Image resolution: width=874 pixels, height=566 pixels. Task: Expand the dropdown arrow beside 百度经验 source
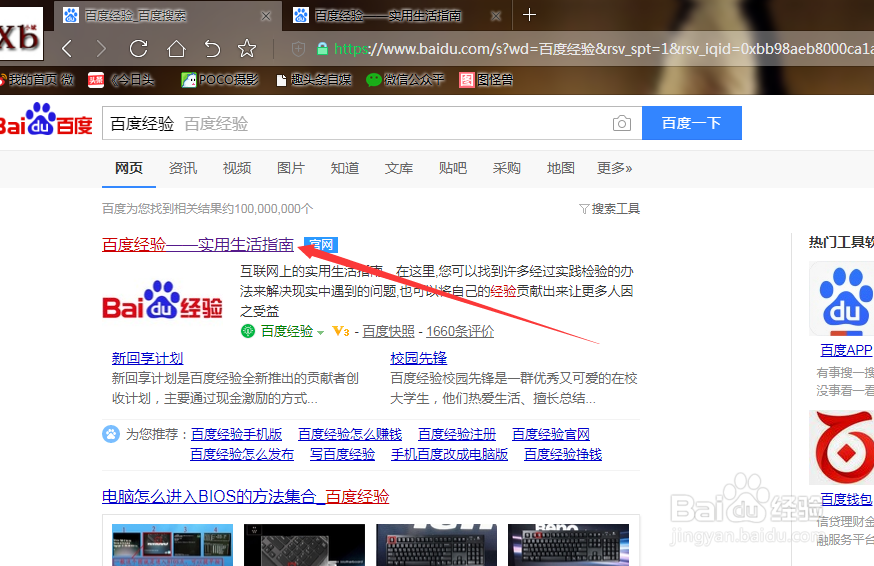point(321,332)
